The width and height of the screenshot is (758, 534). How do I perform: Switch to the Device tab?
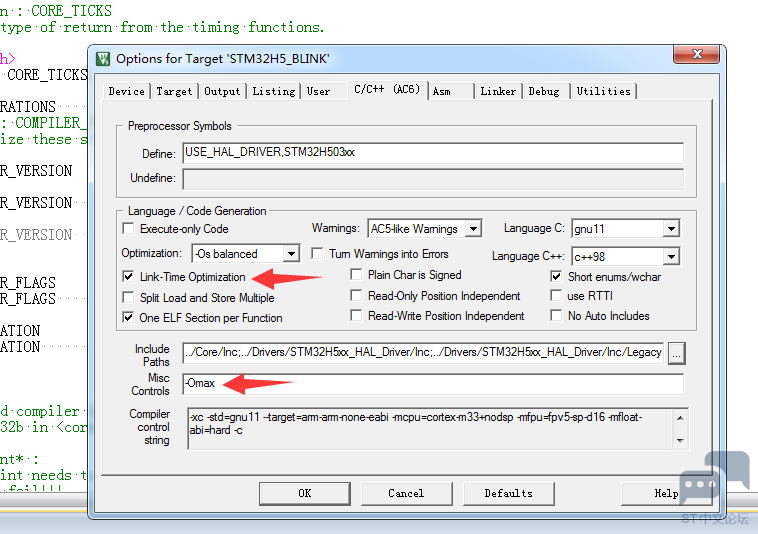[127, 91]
